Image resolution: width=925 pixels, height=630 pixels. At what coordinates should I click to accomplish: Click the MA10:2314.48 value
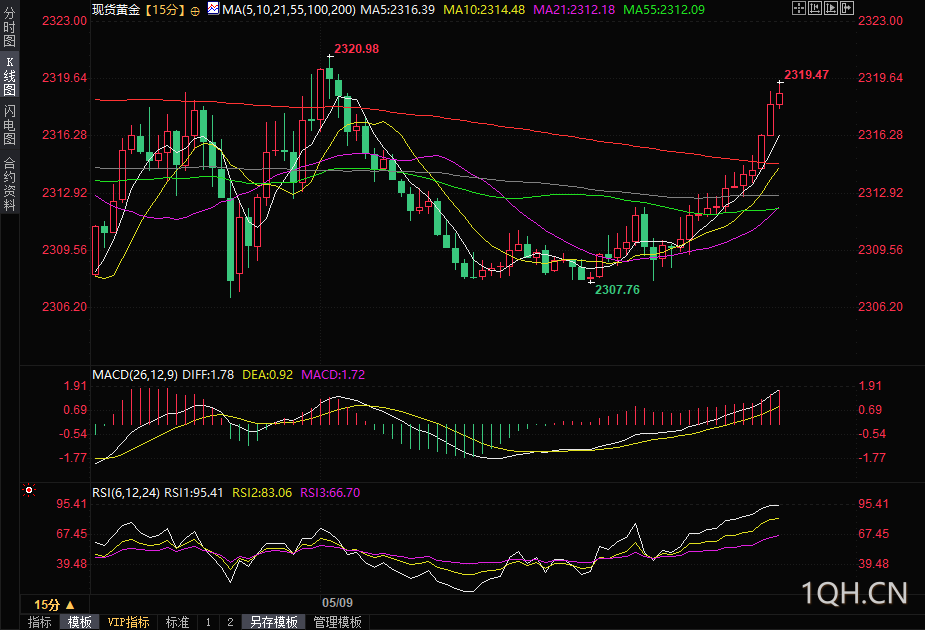tap(484, 9)
